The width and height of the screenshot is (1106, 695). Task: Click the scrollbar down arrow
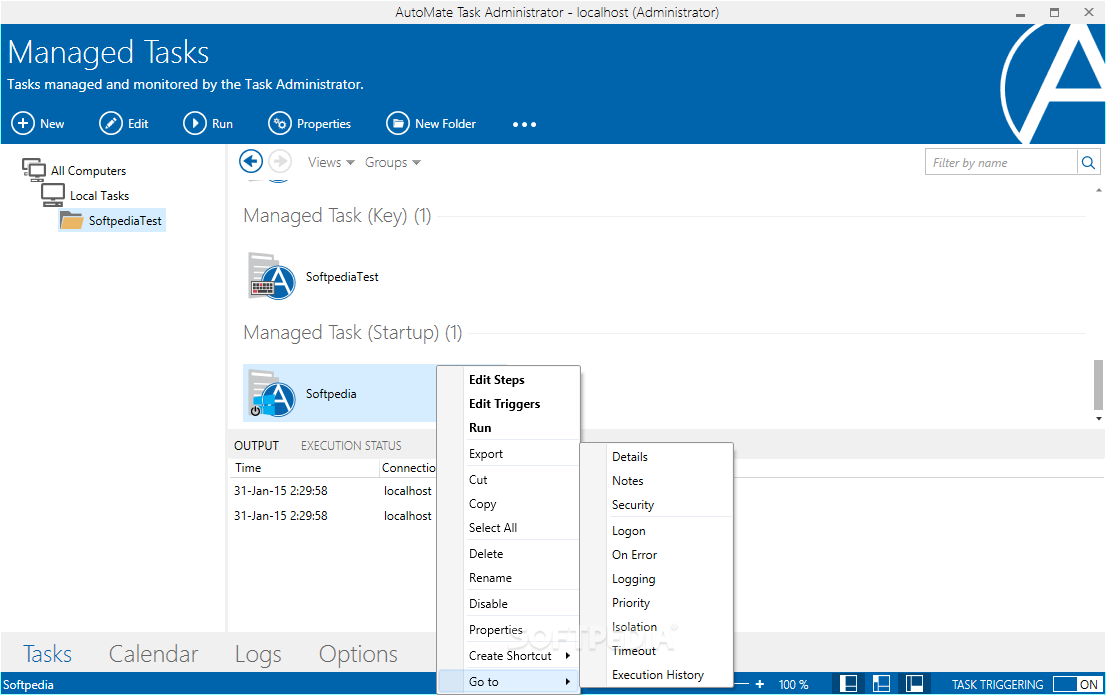tap(1098, 418)
